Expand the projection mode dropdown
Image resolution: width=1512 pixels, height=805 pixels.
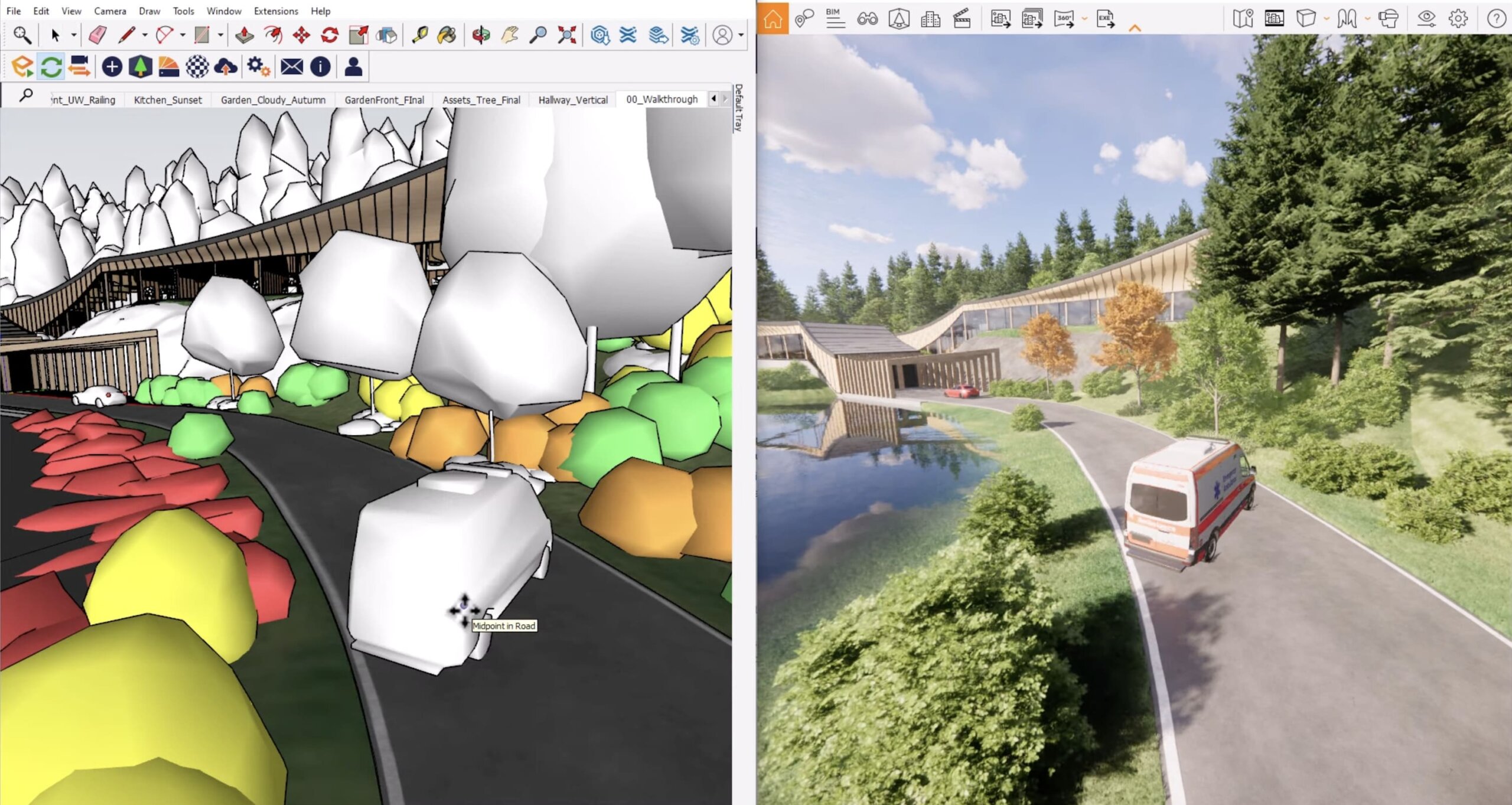[x=1327, y=19]
